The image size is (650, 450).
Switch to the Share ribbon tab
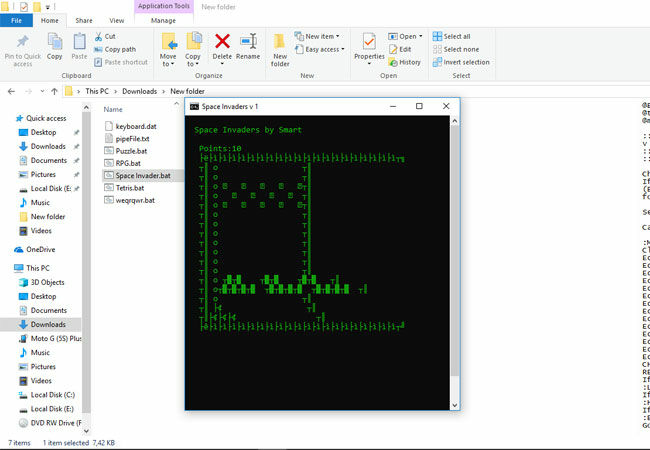84,20
